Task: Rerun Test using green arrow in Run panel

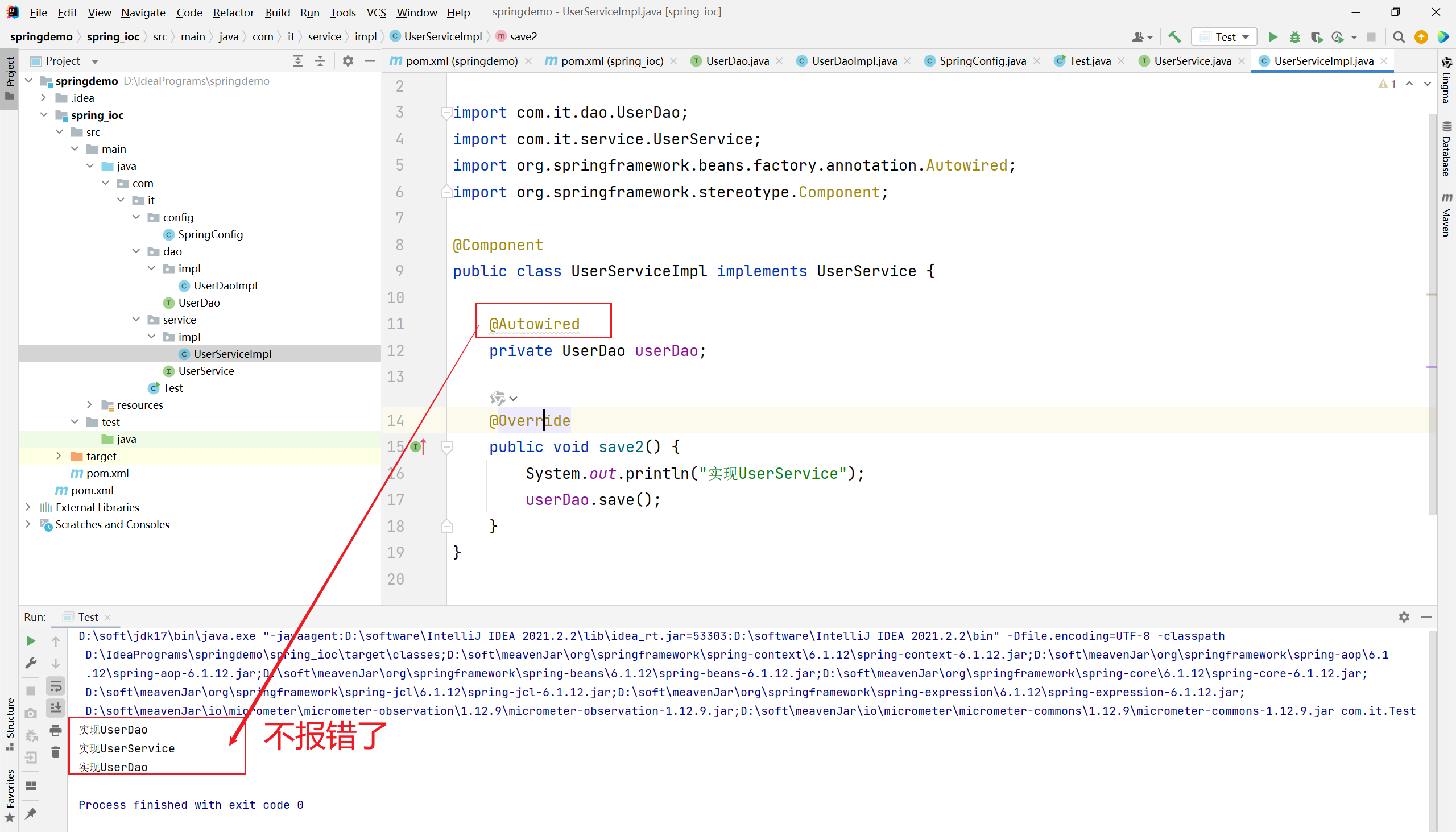Action: (31, 641)
